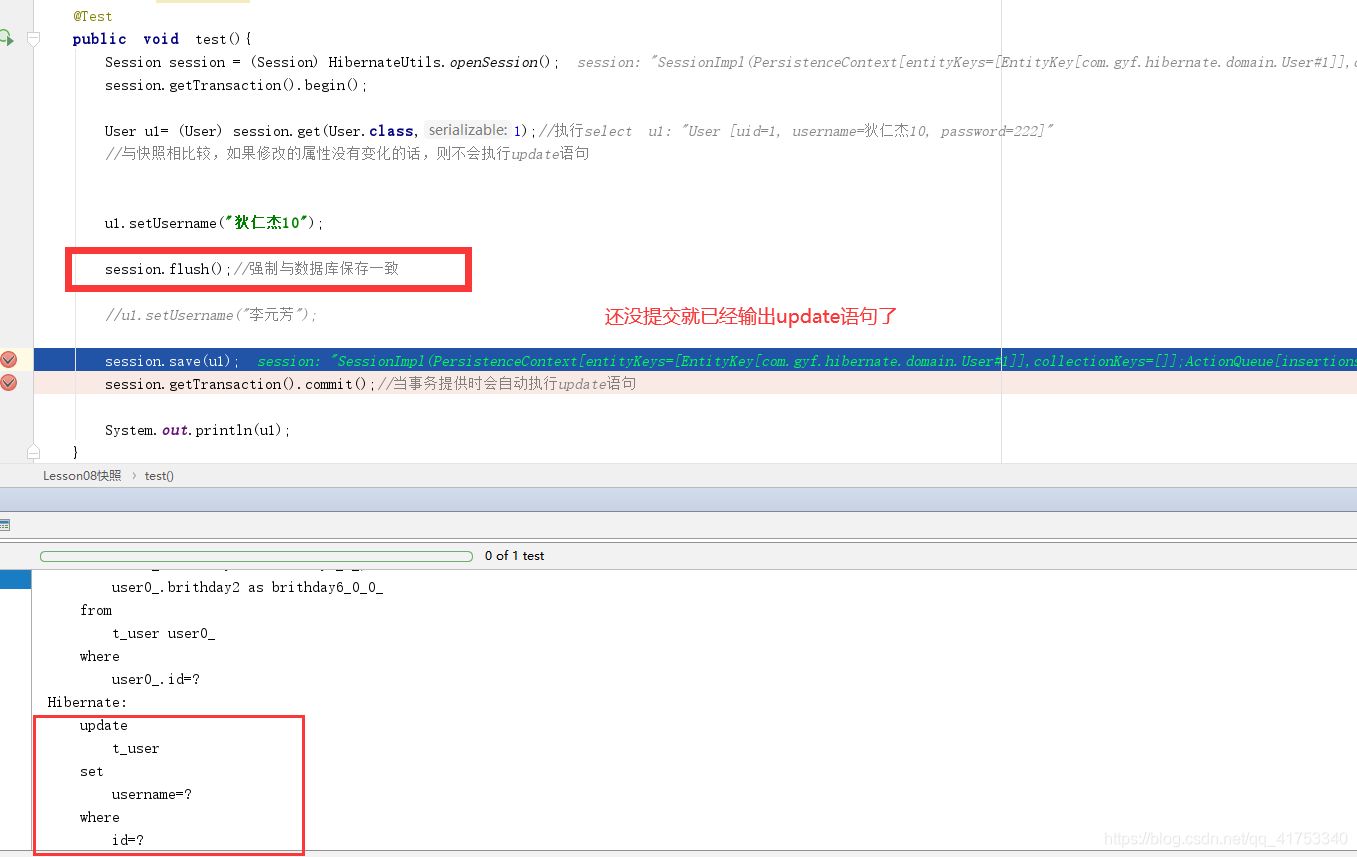Screen dimensions: 1357x857
Task: Click the session.getTransaction().begin() line
Action: tap(236, 85)
